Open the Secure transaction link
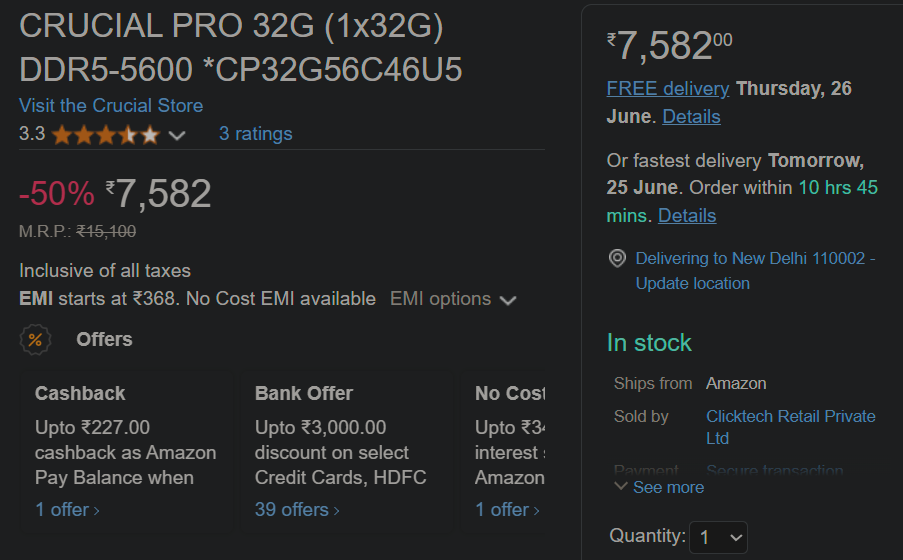This screenshot has width=903, height=560. pyautogui.click(x=775, y=470)
